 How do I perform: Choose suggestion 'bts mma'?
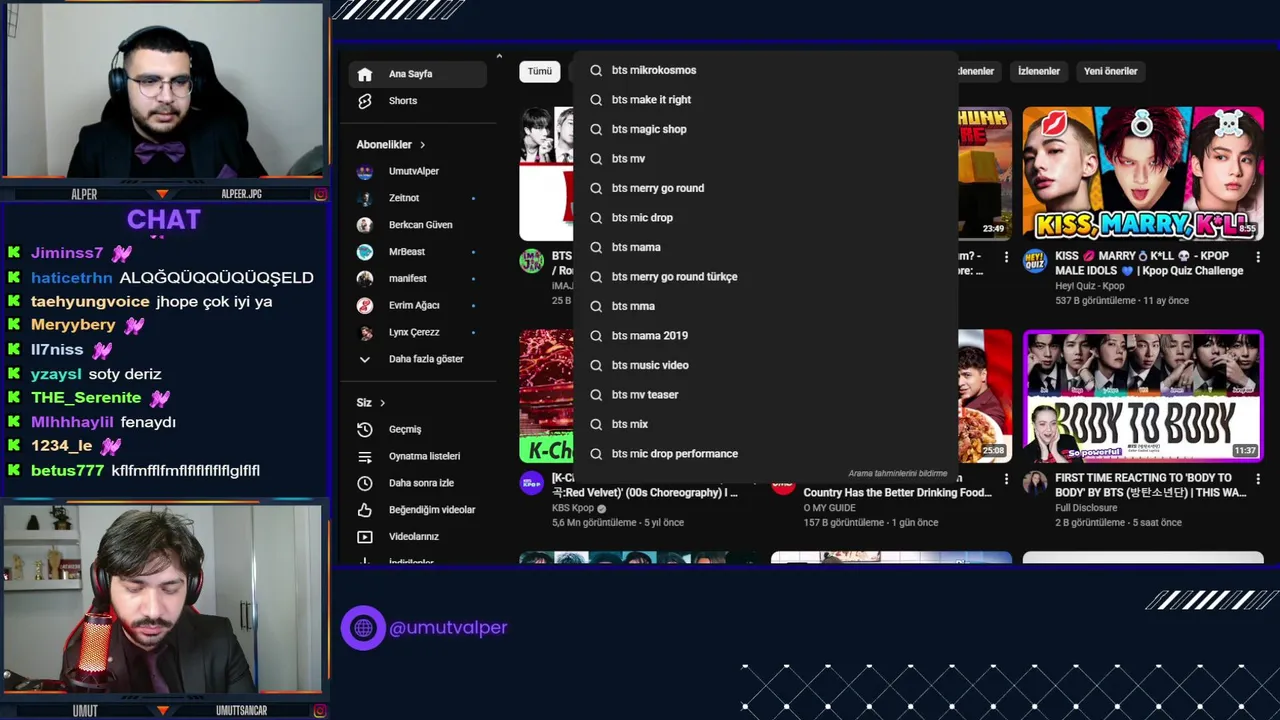point(766,306)
